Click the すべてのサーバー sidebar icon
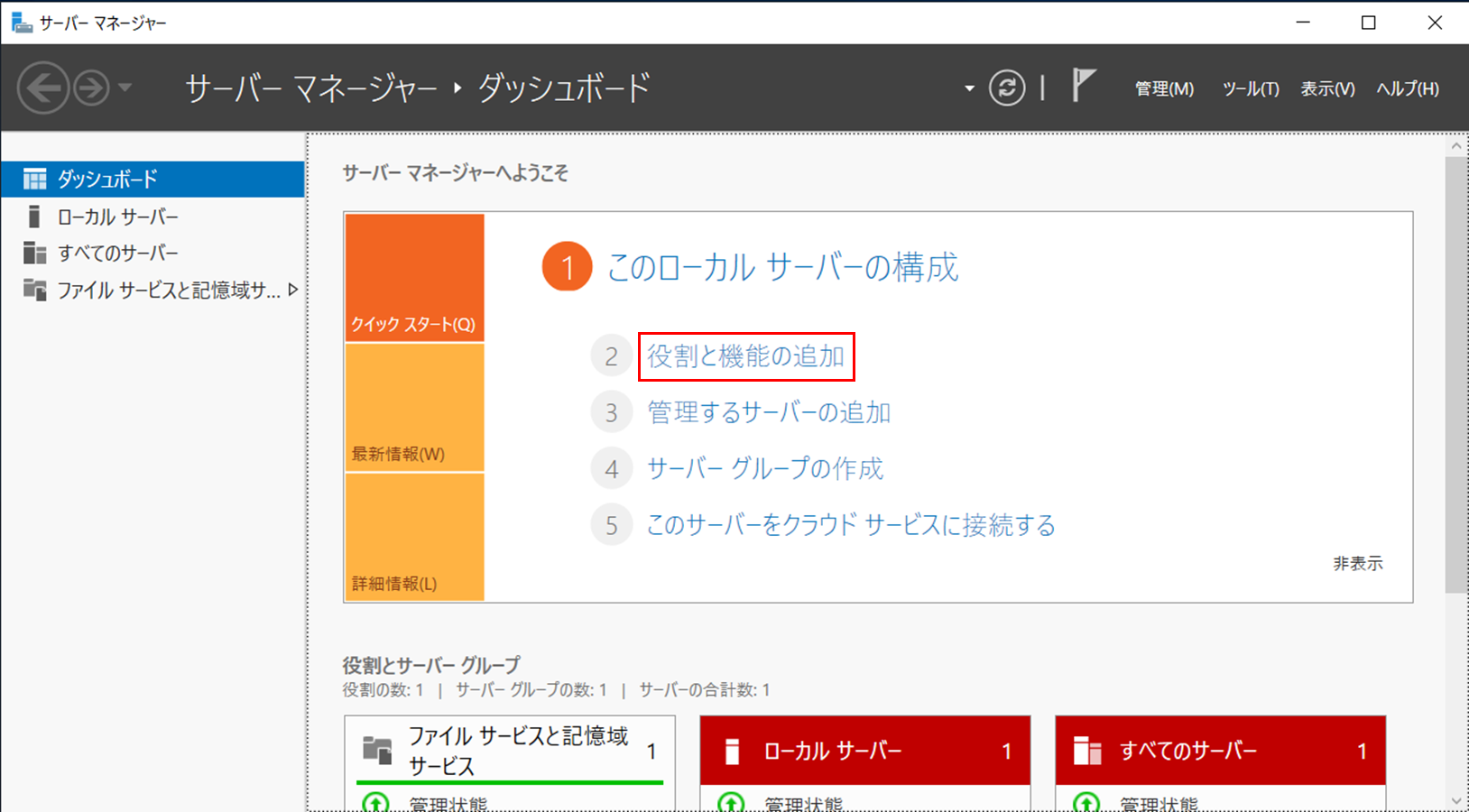Screen dimensions: 1469x812 [34, 254]
